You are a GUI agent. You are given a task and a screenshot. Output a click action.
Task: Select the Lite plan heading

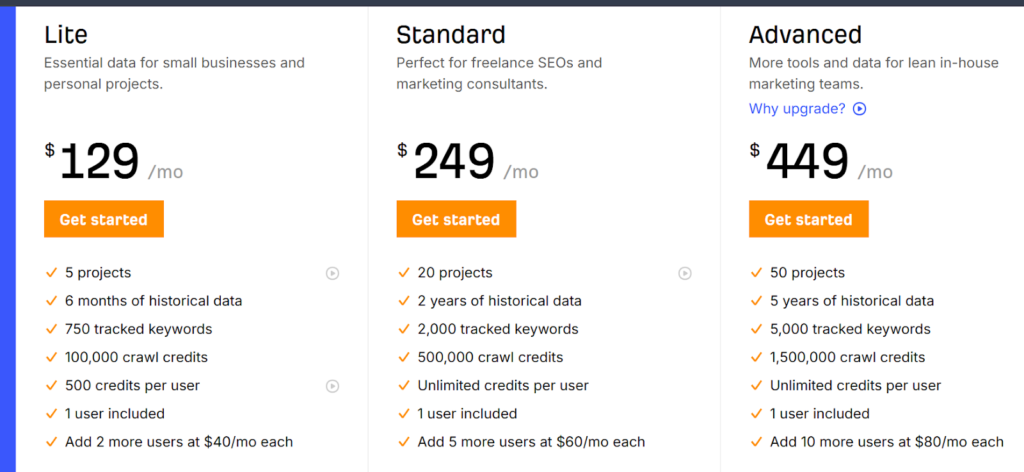pos(66,35)
